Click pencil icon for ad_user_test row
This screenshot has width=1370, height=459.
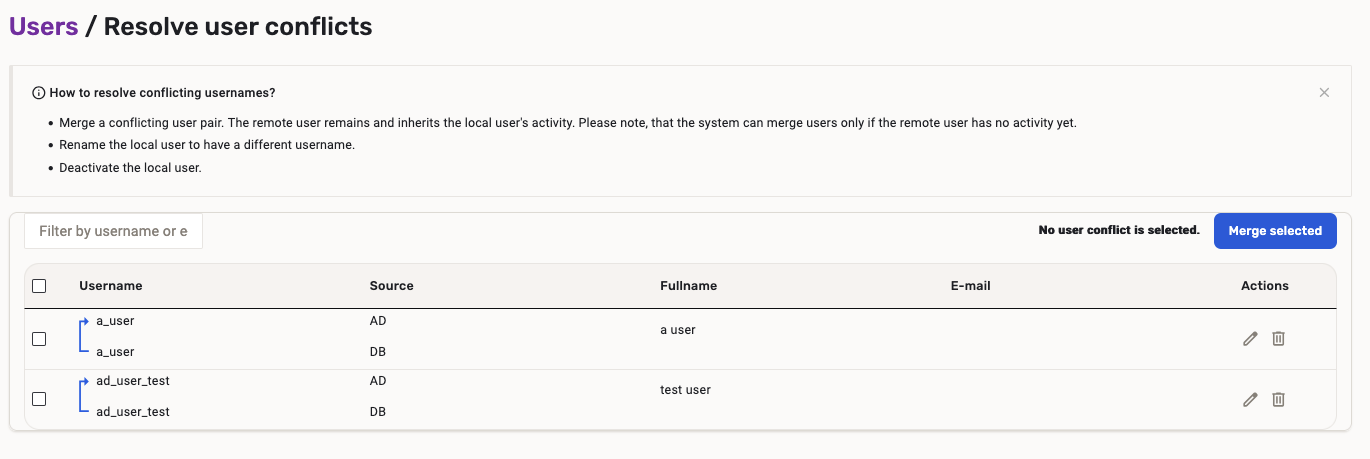pyautogui.click(x=1249, y=400)
